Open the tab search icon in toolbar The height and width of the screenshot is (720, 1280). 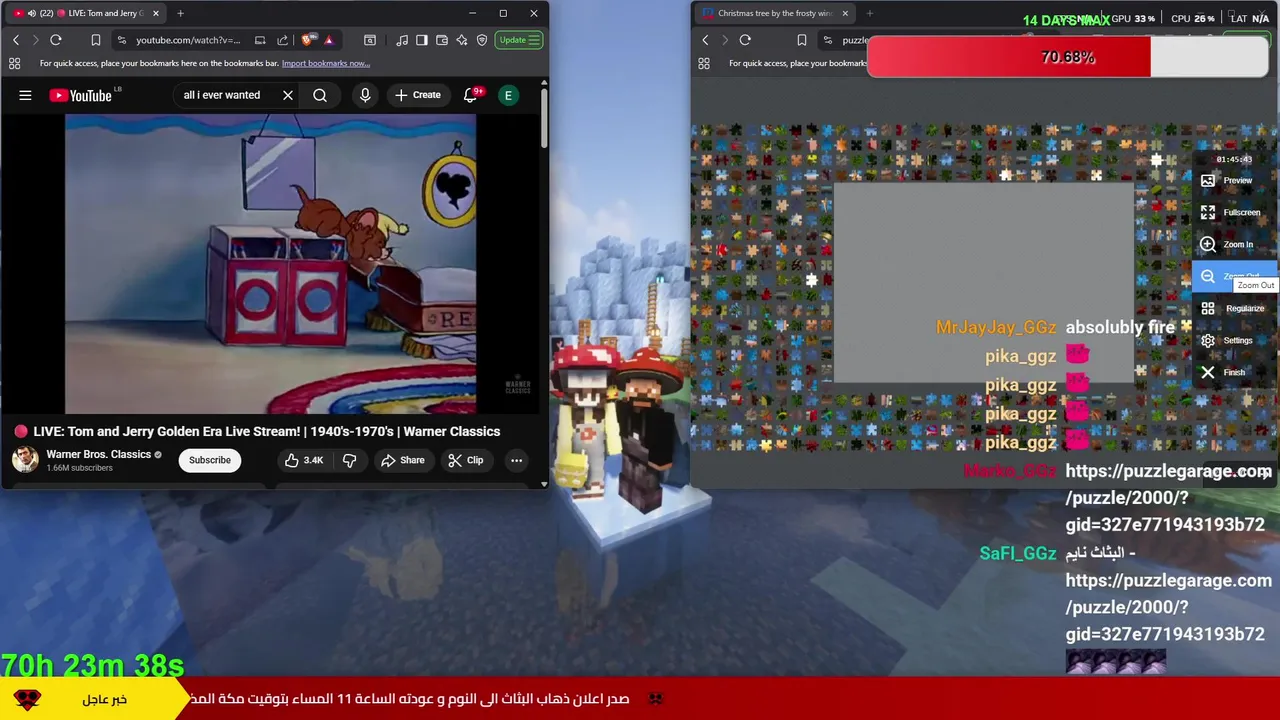[x=370, y=40]
